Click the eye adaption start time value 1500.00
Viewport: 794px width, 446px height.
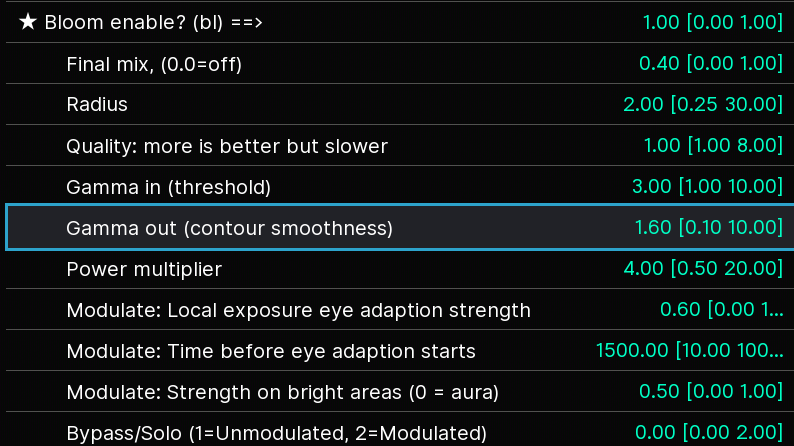coord(632,350)
